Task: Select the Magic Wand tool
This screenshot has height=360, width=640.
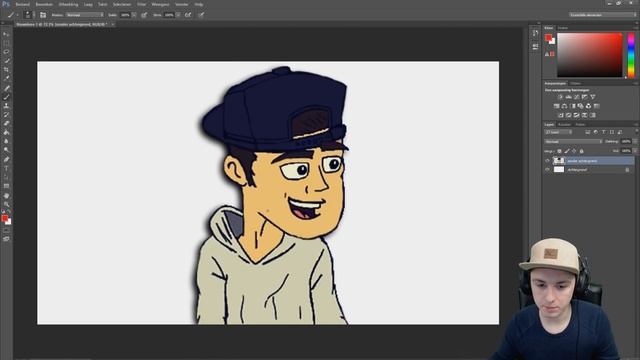Action: [6, 61]
